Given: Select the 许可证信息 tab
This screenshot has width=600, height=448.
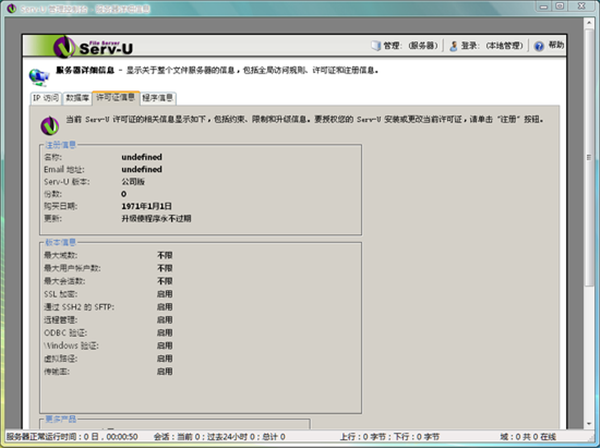Looking at the screenshot, I should 115,98.
